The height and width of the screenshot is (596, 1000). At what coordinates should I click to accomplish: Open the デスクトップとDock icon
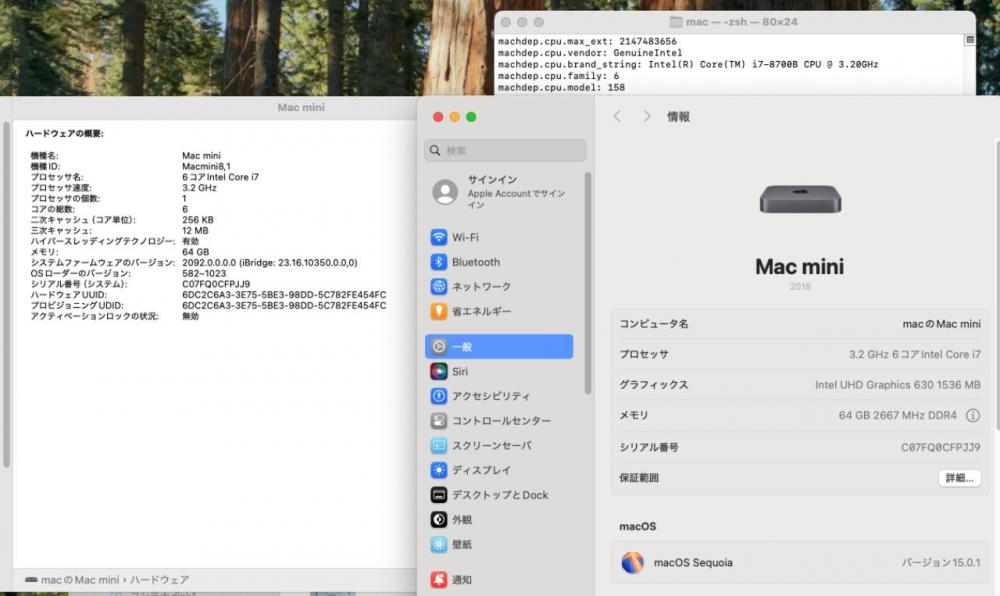click(439, 495)
